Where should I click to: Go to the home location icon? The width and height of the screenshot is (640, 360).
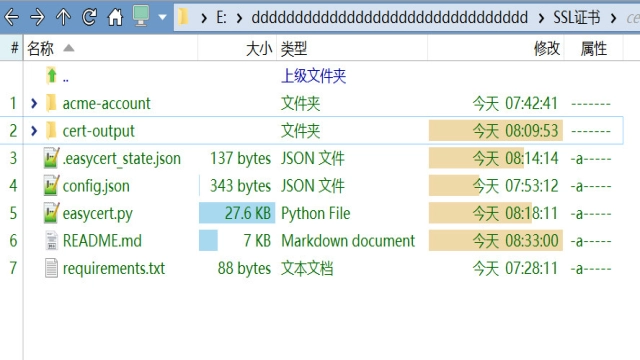[x=115, y=18]
